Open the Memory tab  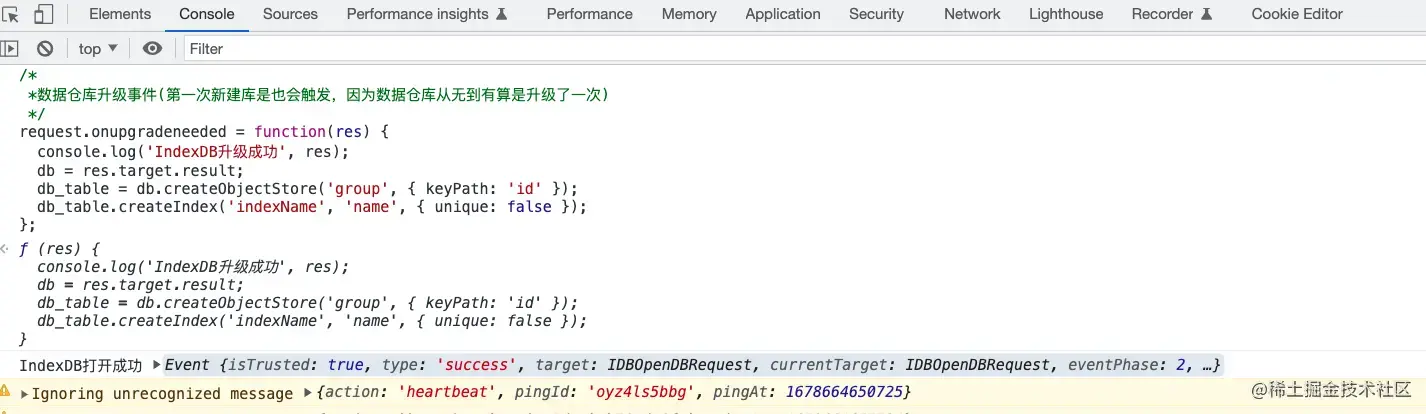pos(689,14)
